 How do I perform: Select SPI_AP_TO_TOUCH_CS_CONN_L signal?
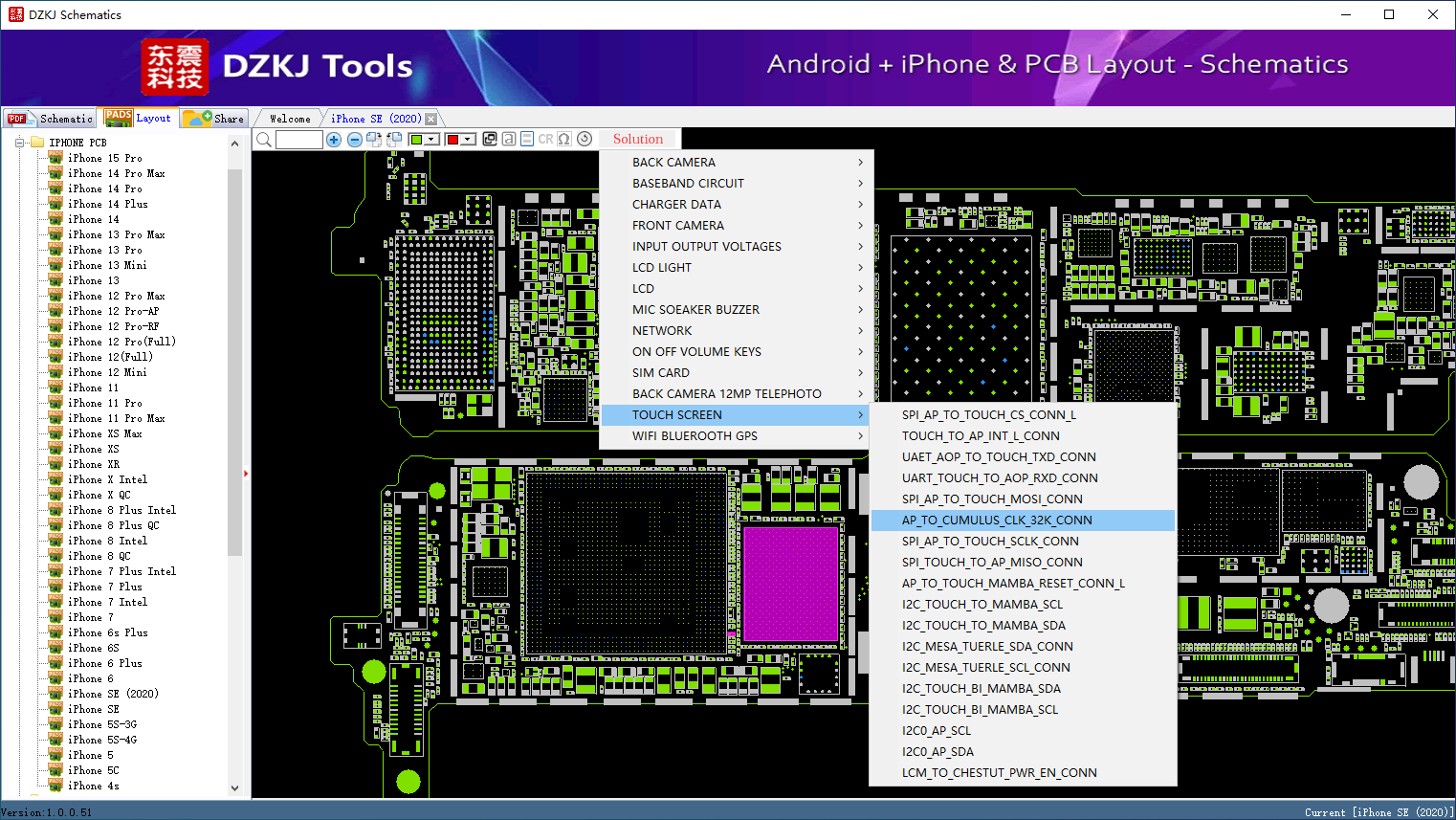point(1023,415)
